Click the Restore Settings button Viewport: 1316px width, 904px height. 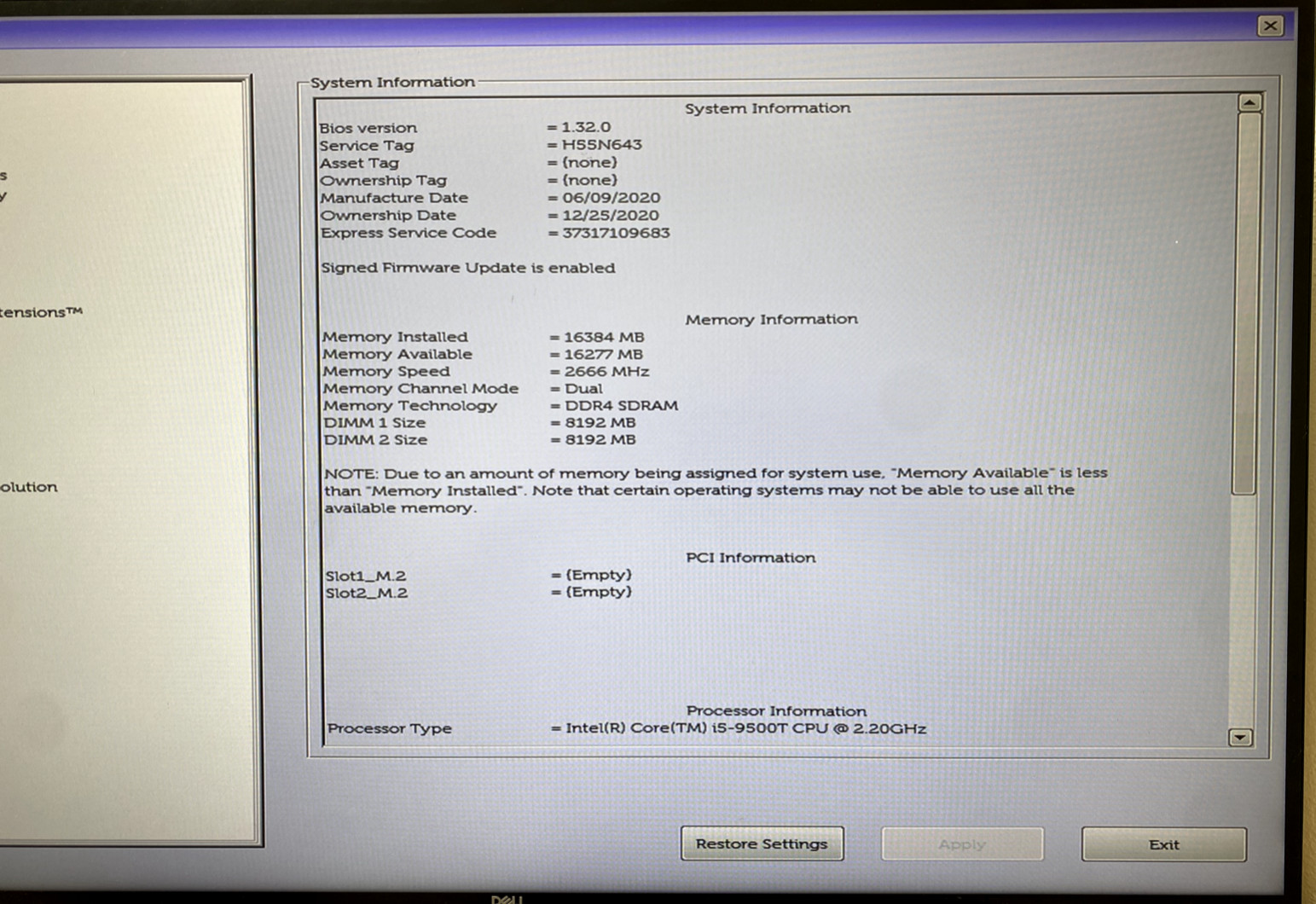pos(762,843)
